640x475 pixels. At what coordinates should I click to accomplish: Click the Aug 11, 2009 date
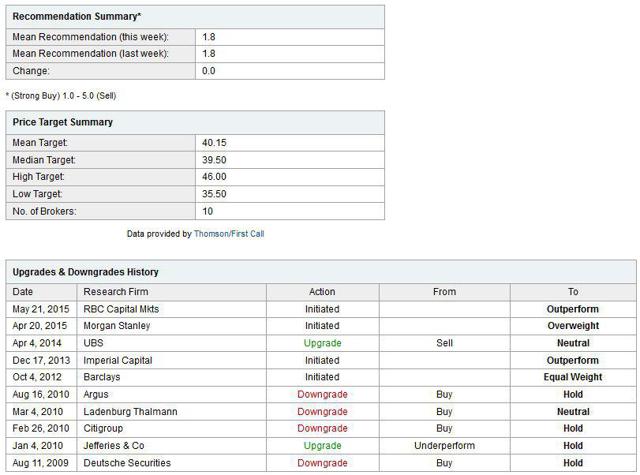click(x=40, y=463)
